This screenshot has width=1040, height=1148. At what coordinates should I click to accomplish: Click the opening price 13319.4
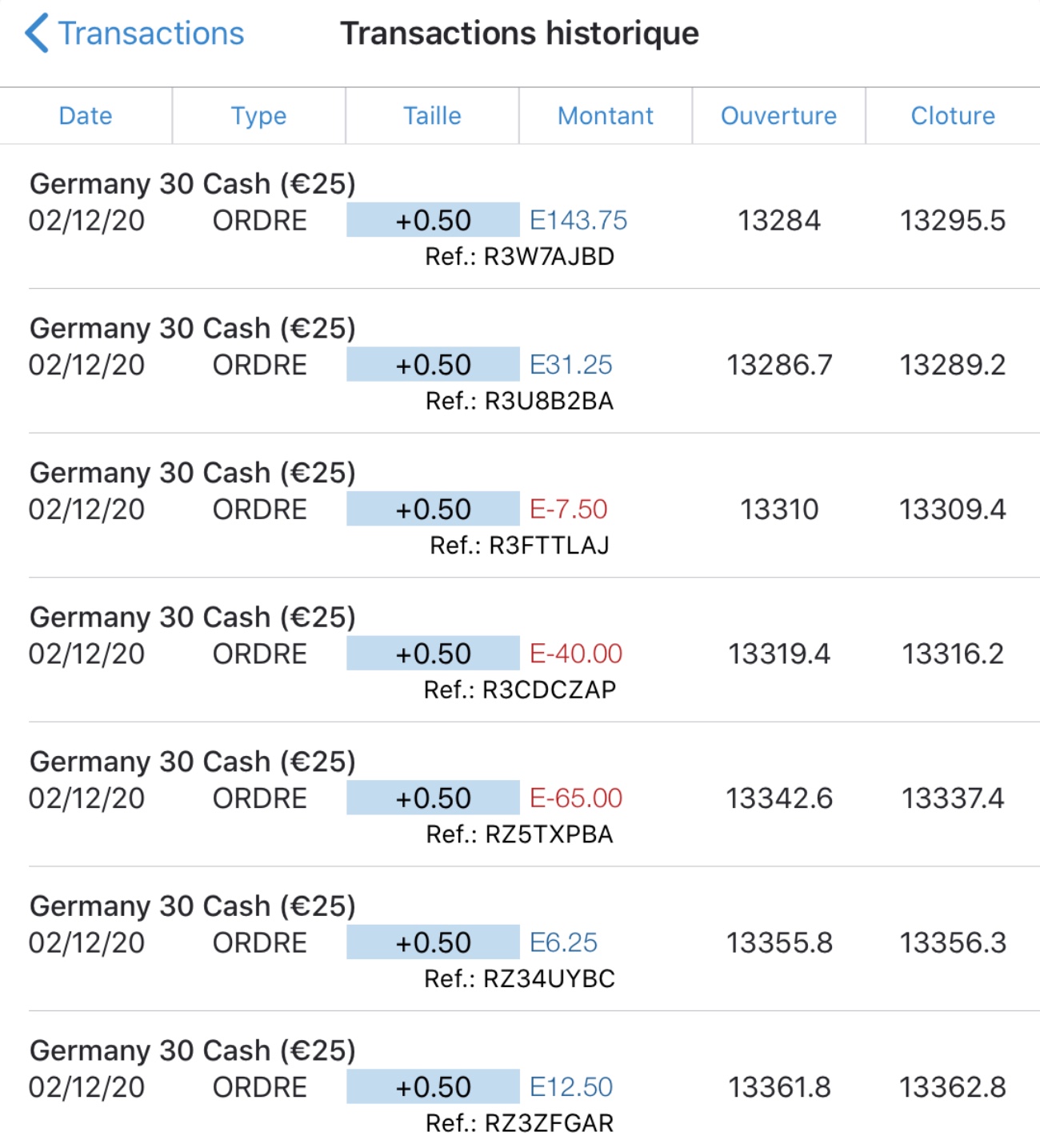point(778,654)
